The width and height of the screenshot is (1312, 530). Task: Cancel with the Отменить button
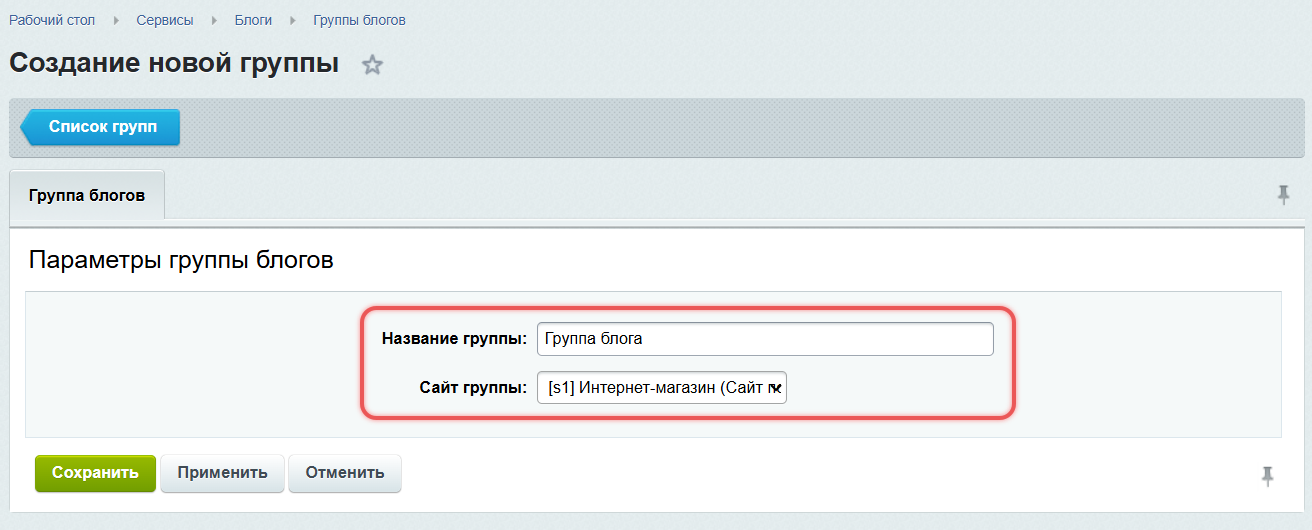pos(345,473)
